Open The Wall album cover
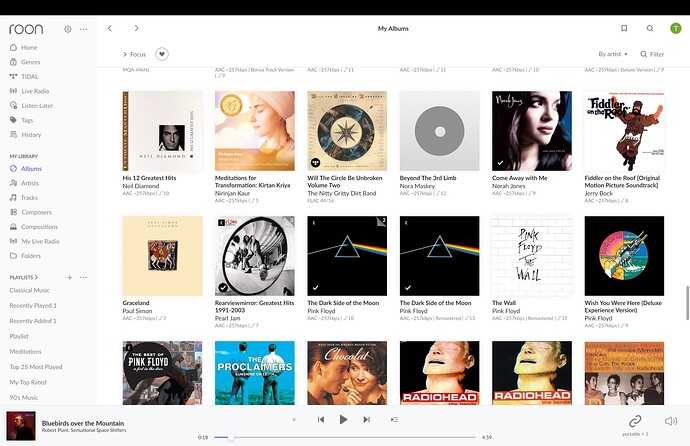The image size is (690, 446). pos(532,256)
